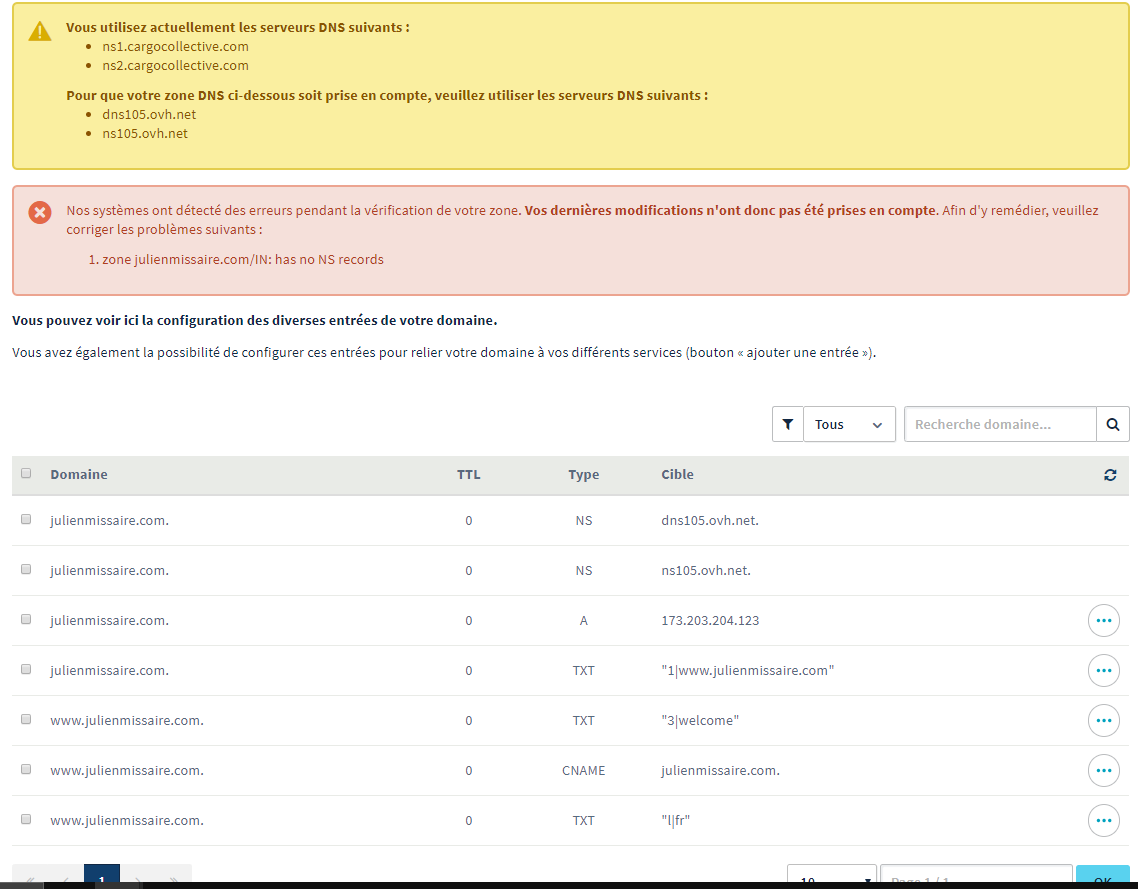Click the yellow warning triangle icon

tap(39, 31)
